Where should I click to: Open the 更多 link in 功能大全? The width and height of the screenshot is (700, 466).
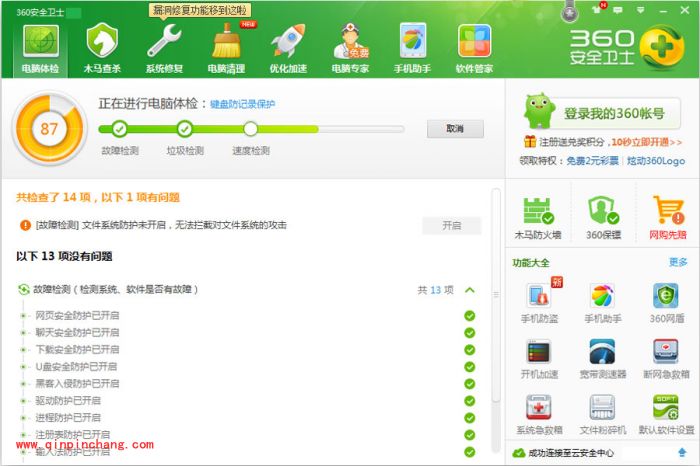(678, 262)
